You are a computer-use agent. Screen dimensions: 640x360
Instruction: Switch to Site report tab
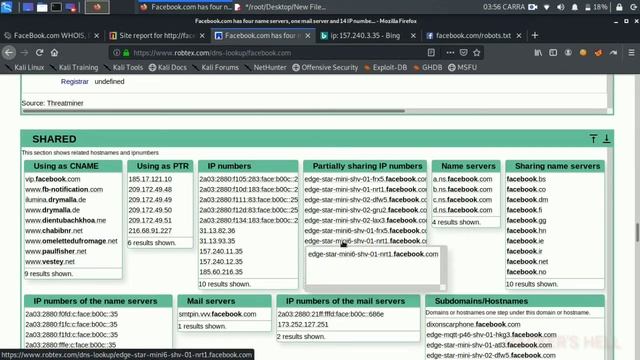click(157, 36)
